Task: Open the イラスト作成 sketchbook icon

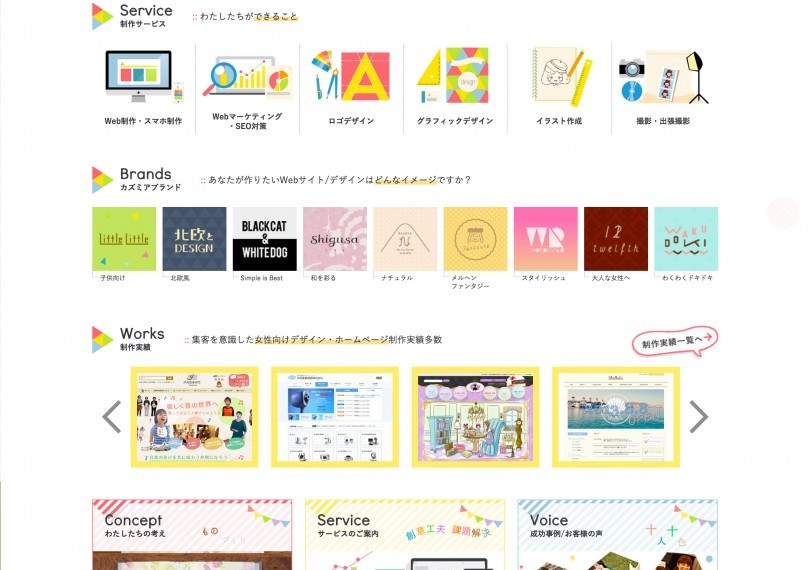Action: (561, 76)
